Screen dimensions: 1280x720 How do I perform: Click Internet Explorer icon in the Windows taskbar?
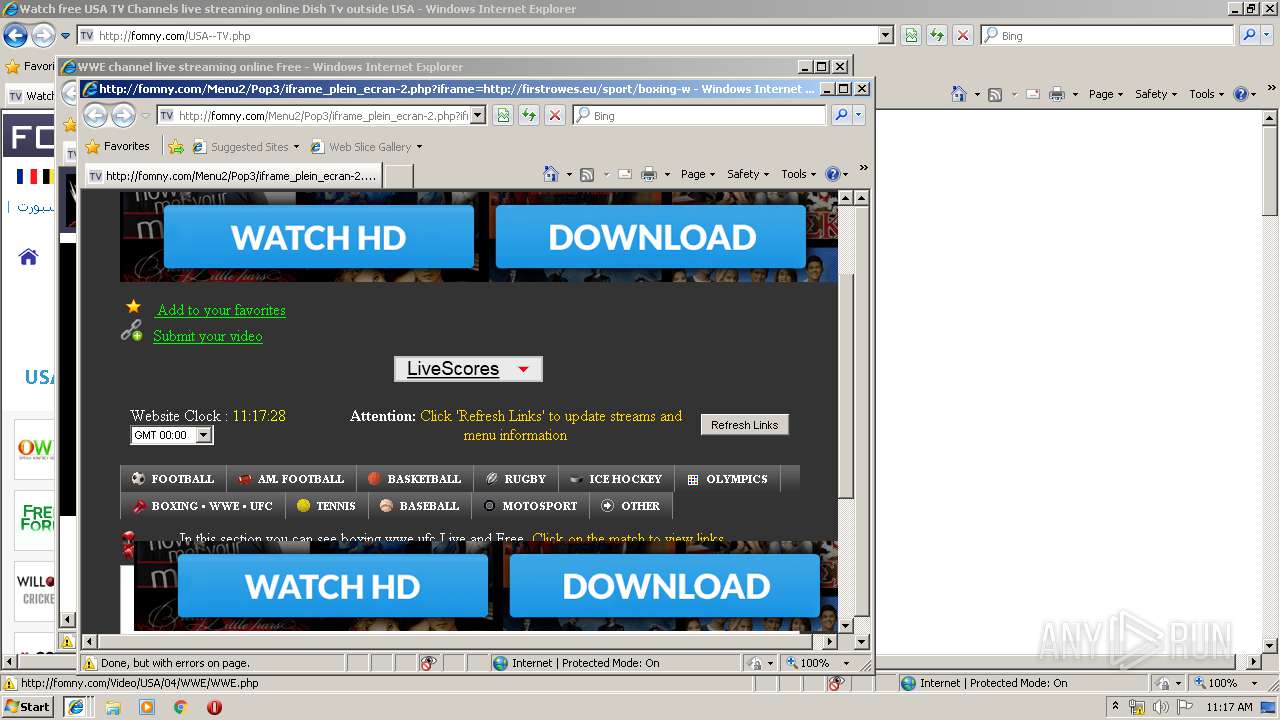(75, 707)
